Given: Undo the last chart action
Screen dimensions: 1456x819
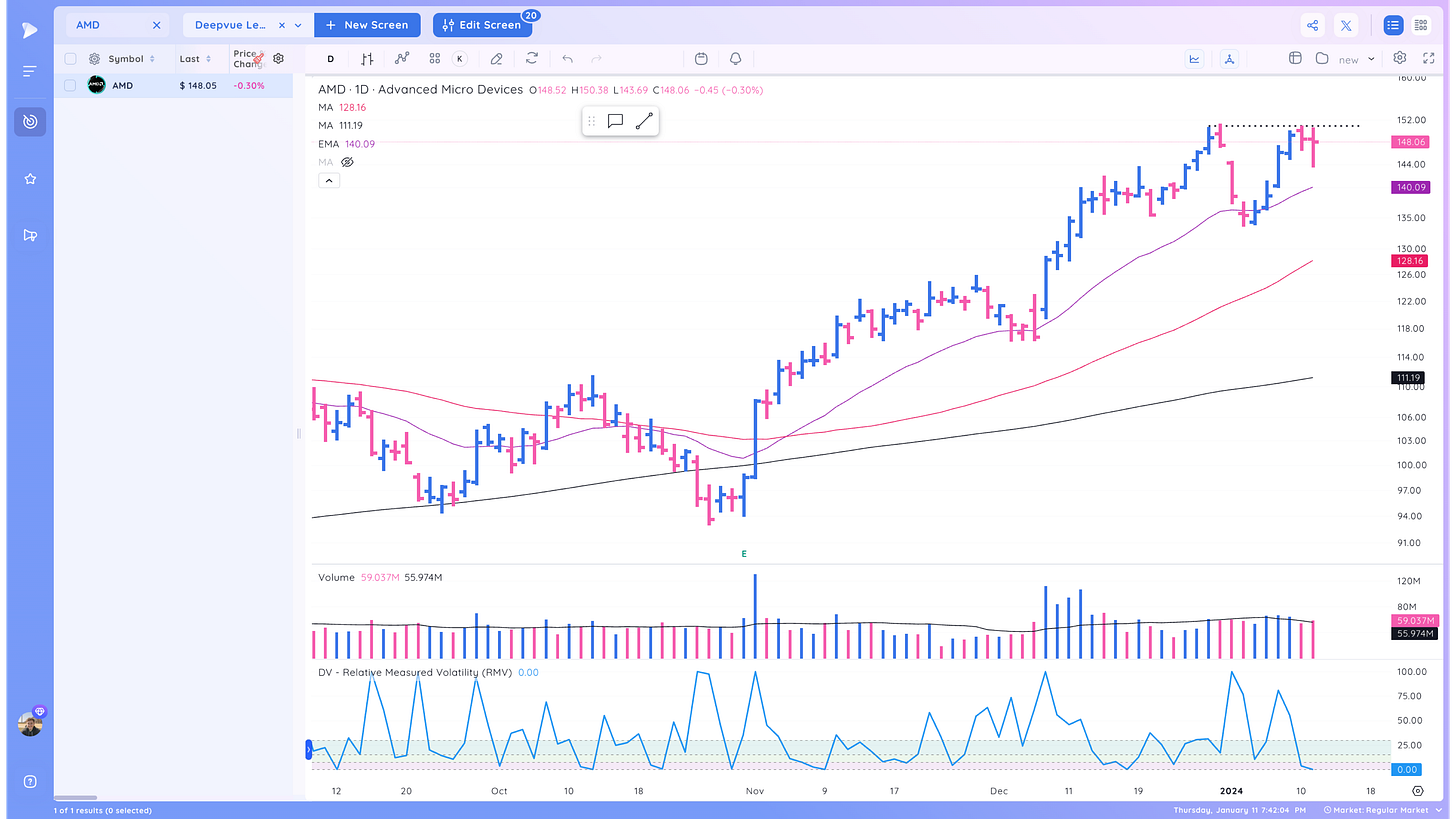Looking at the screenshot, I should pos(567,59).
